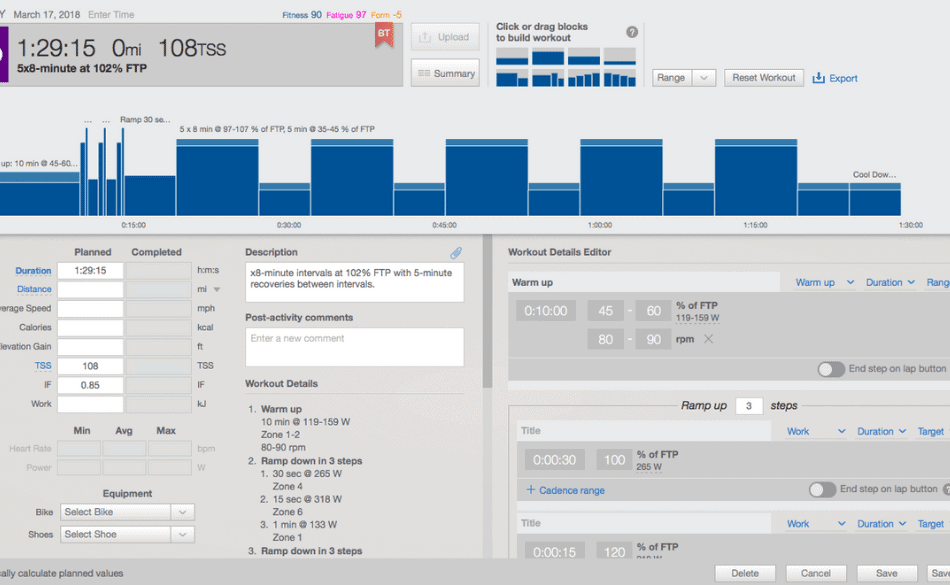This screenshot has height=585, width=950.
Task: Click the Delete button
Action: (x=744, y=573)
